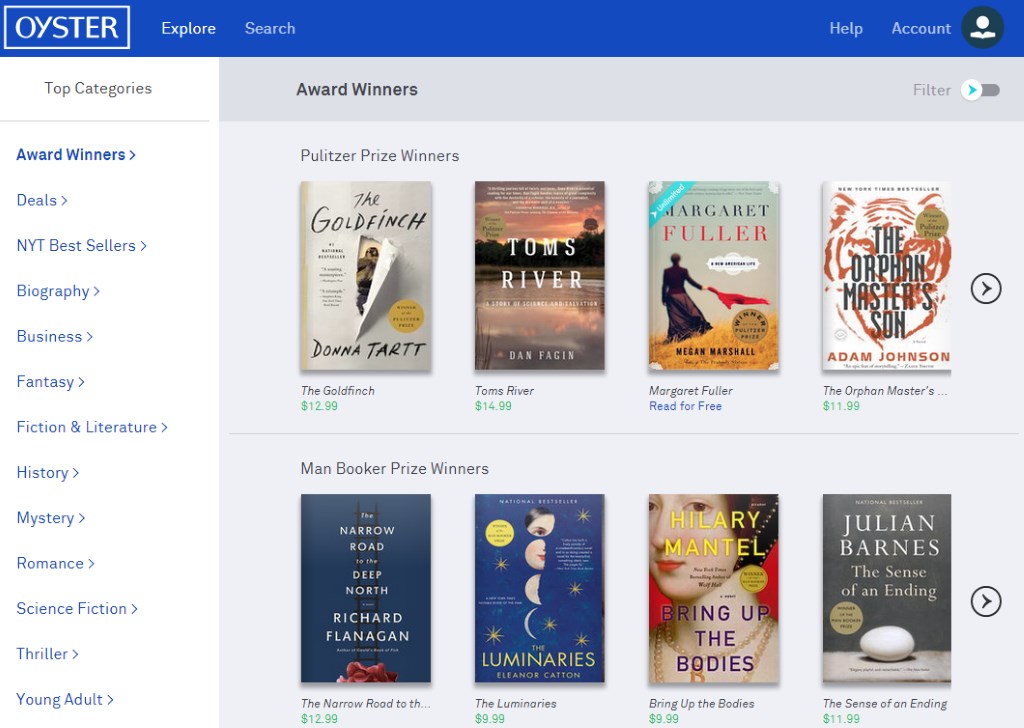The height and width of the screenshot is (728, 1024).
Task: Click The Sense of an Ending title
Action: click(x=885, y=703)
